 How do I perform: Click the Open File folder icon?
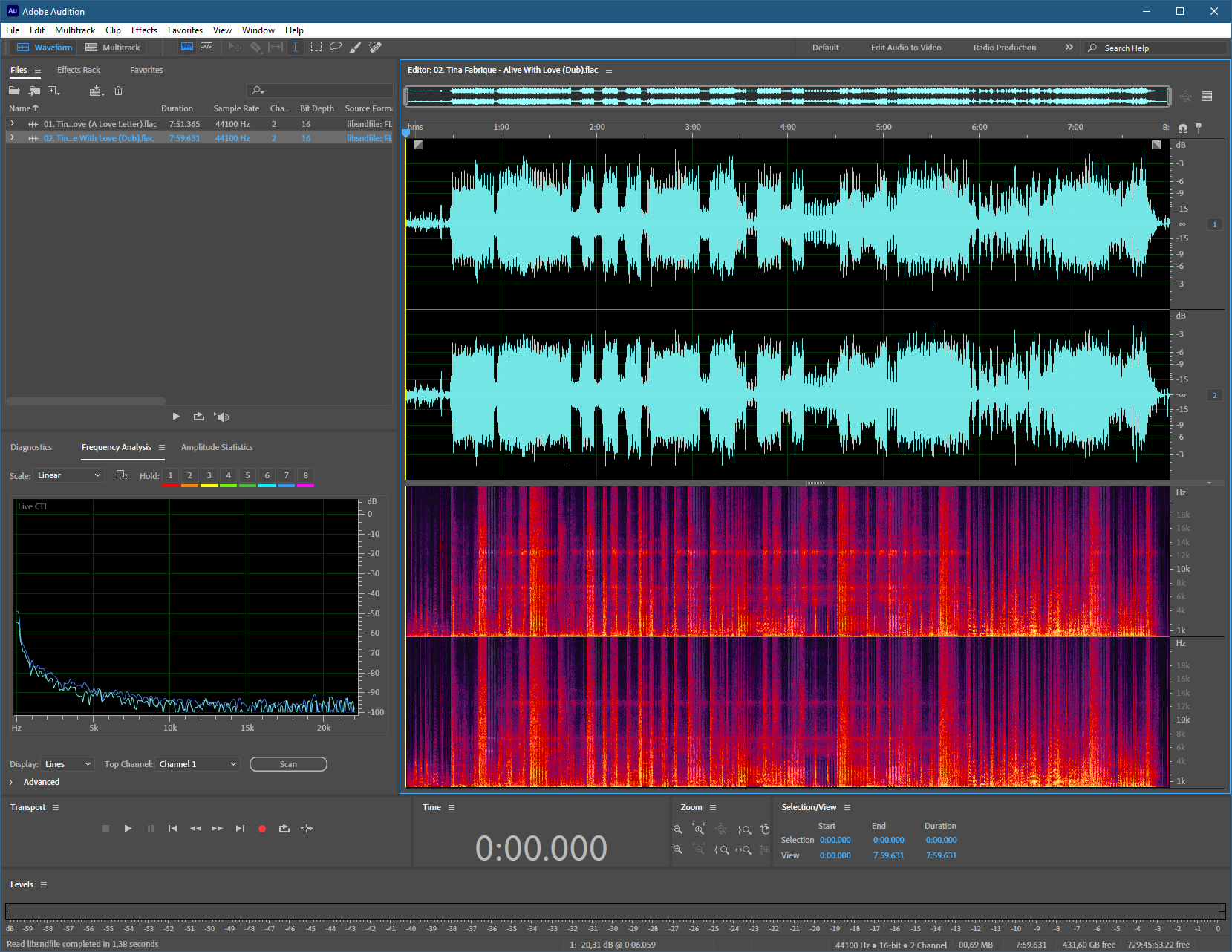pos(14,91)
